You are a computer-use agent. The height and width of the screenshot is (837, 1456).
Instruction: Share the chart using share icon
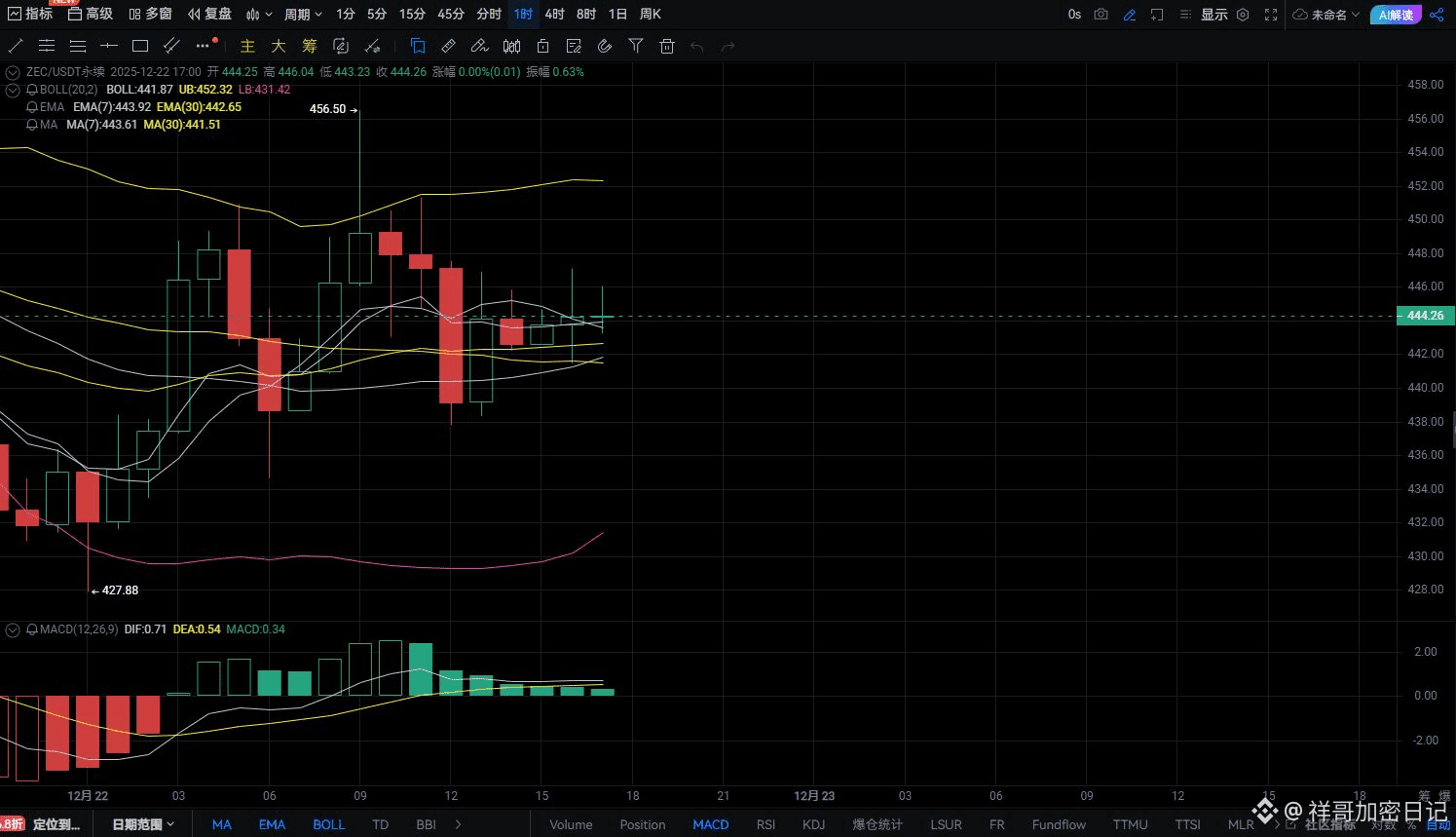(1437, 15)
